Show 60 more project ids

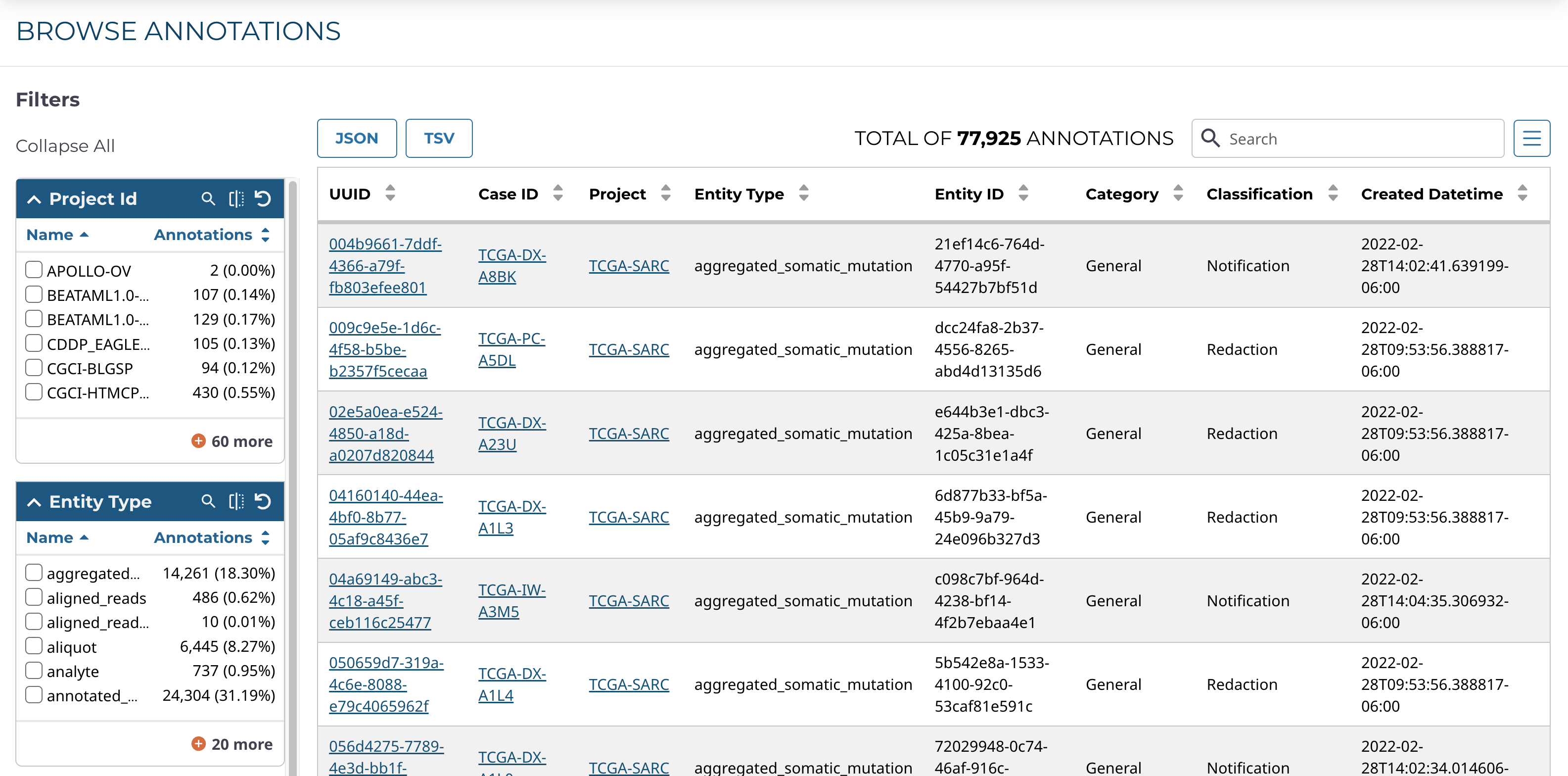pos(232,441)
